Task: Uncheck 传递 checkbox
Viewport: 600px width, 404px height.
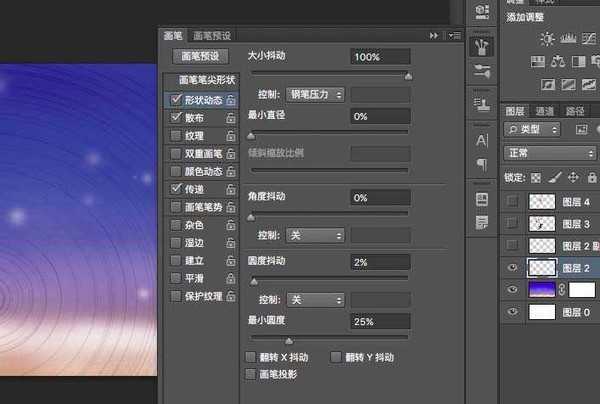Action: pos(176,189)
